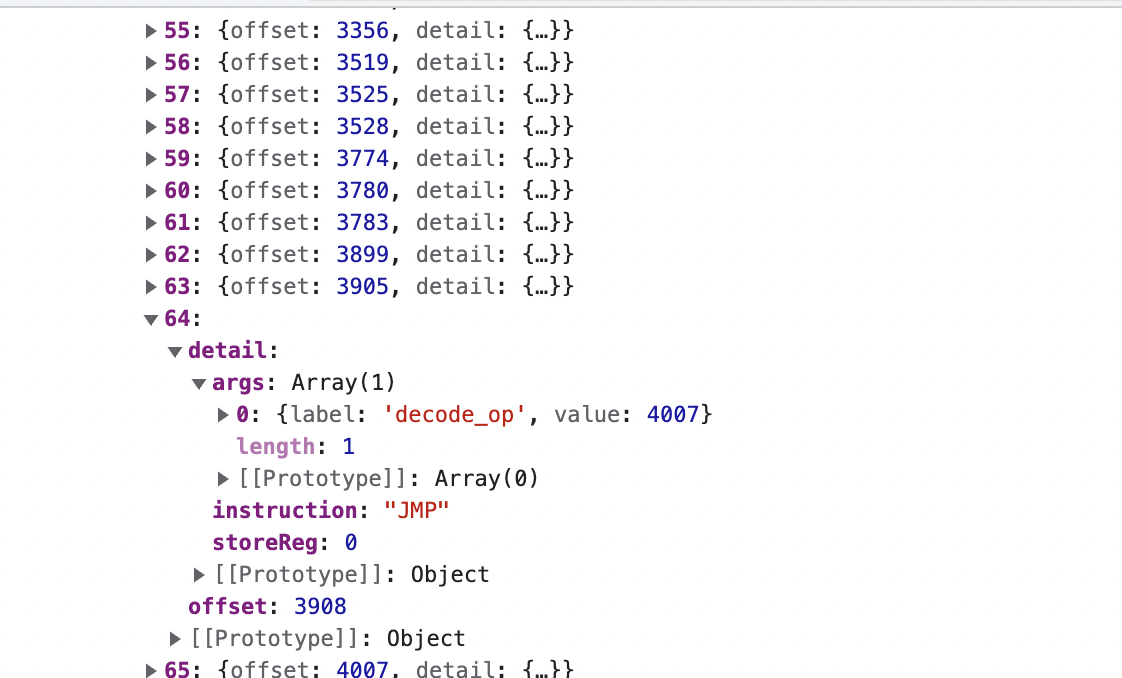Click the Array(0) prototype text

click(x=487, y=478)
